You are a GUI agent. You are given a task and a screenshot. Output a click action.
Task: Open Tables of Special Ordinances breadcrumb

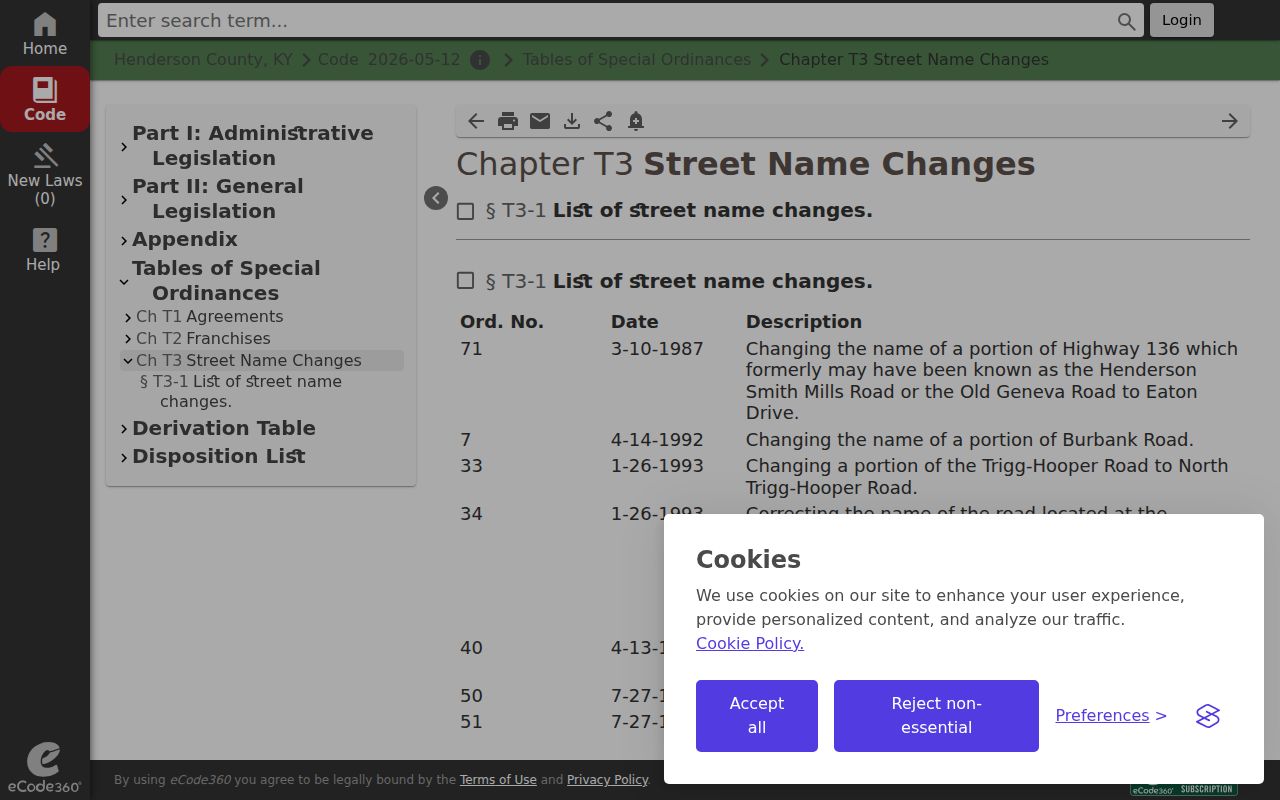(x=636, y=60)
